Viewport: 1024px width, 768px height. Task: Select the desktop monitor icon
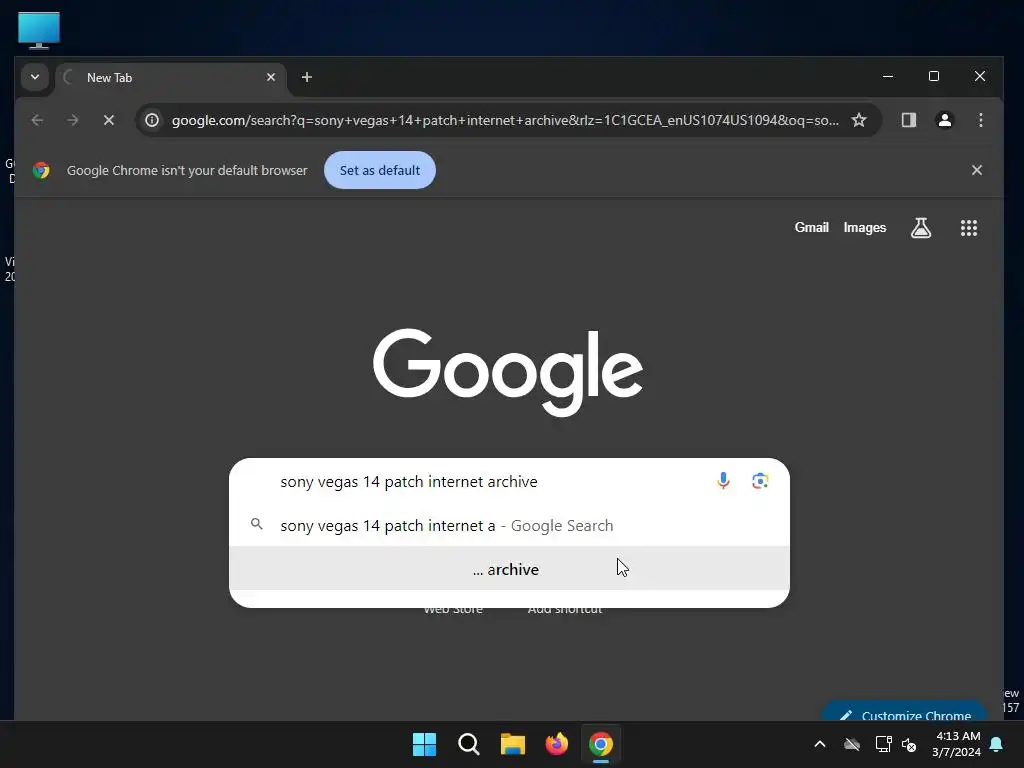point(39,30)
